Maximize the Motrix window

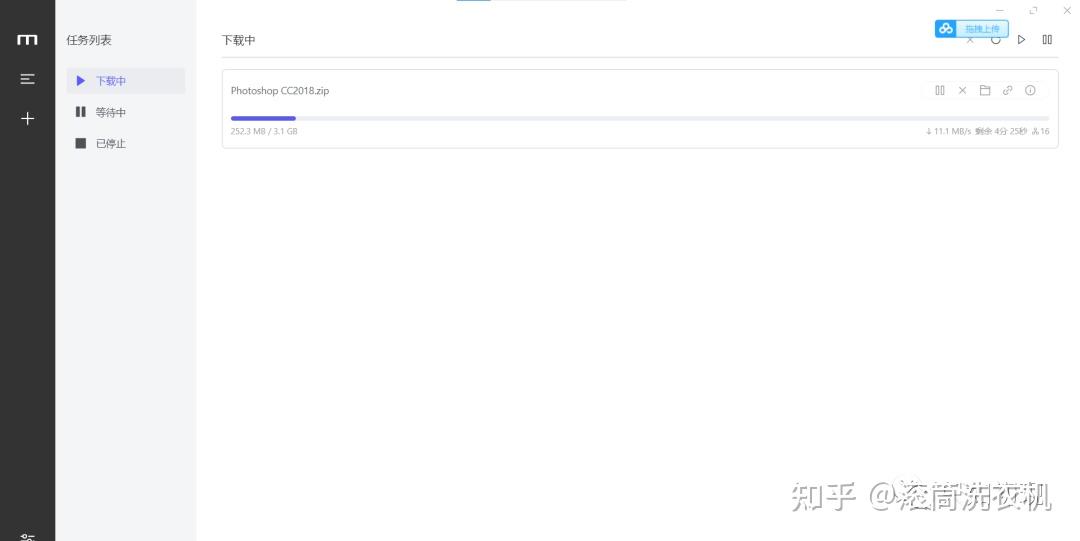pos(1033,10)
